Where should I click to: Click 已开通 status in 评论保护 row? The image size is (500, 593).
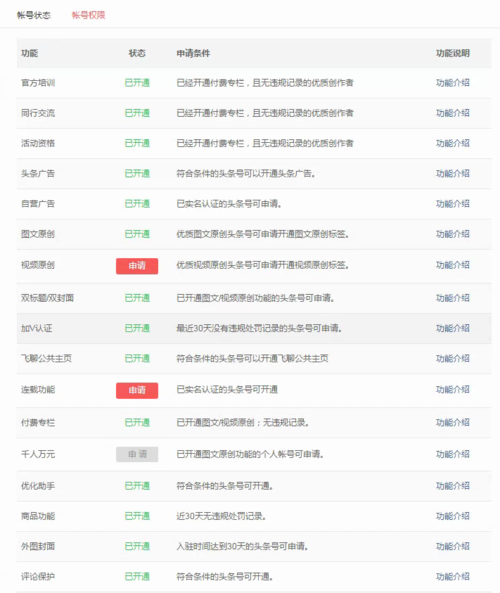[137, 576]
